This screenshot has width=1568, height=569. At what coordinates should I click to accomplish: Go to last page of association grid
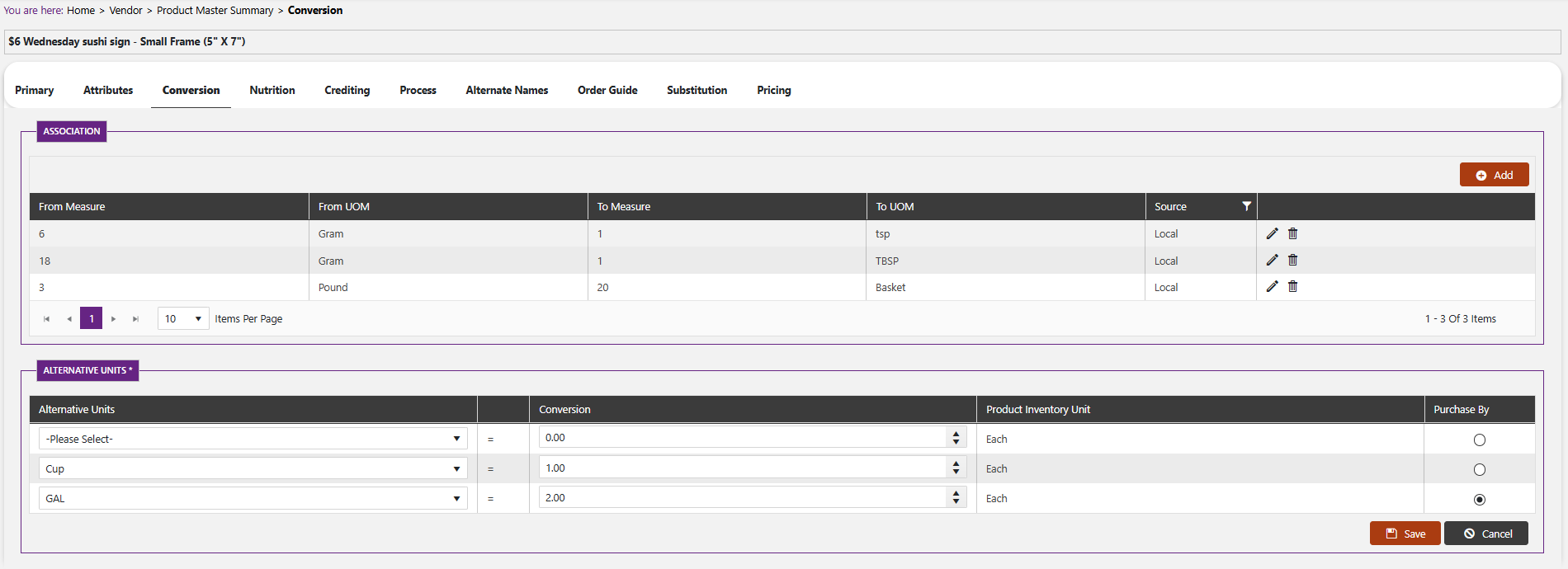pos(136,319)
